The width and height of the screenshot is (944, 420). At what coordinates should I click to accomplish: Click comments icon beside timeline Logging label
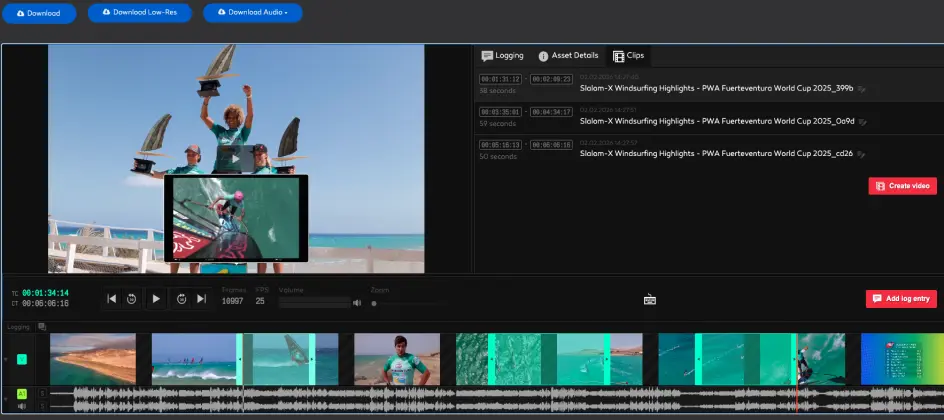pyautogui.click(x=42, y=327)
